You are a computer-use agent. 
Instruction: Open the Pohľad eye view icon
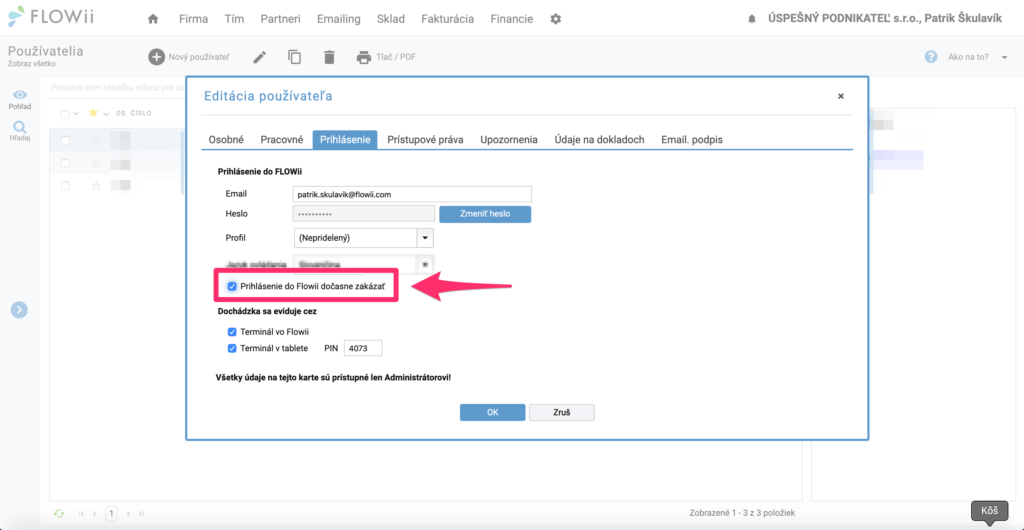click(20, 95)
